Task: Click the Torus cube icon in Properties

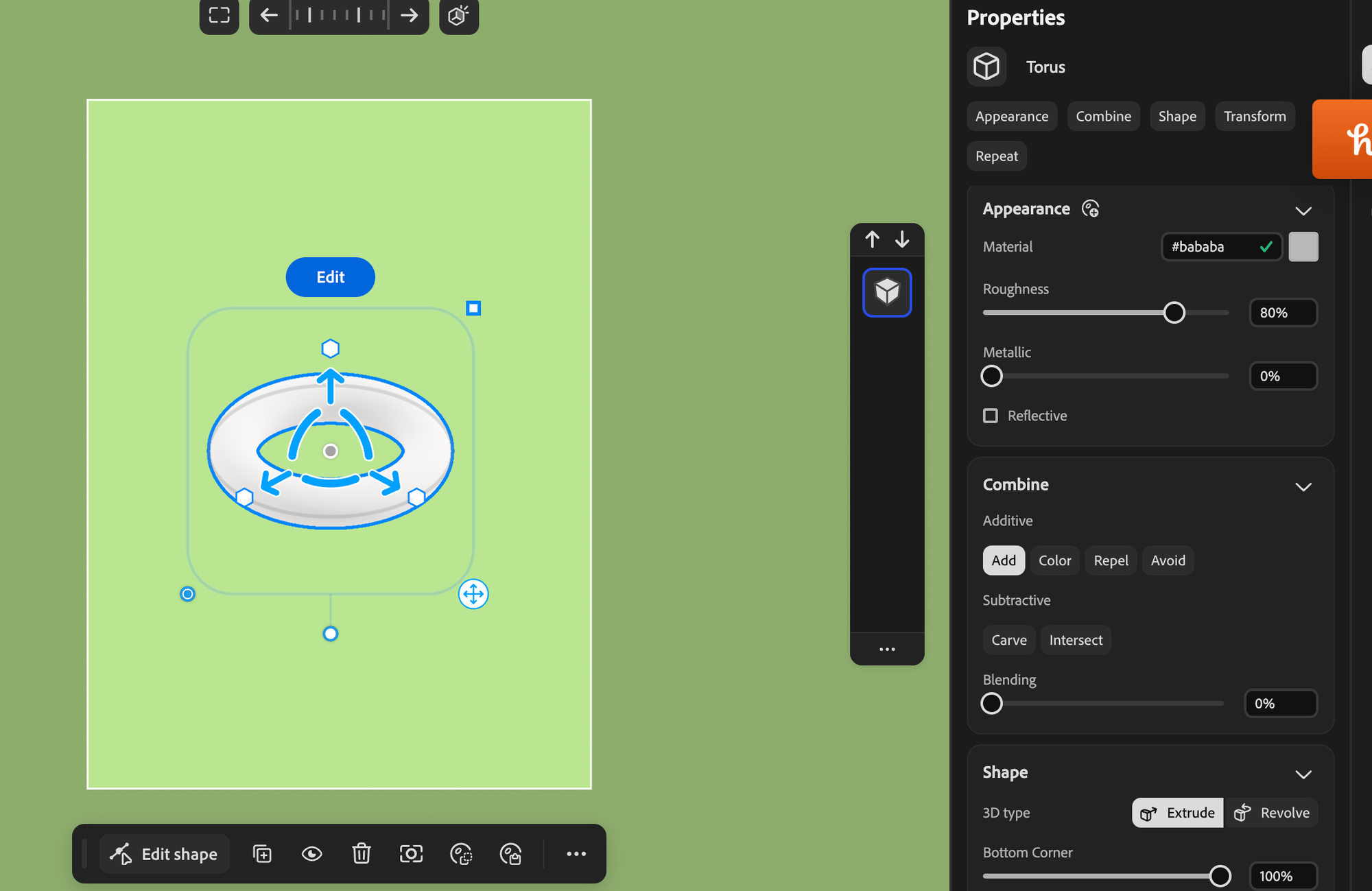Action: pos(986,67)
